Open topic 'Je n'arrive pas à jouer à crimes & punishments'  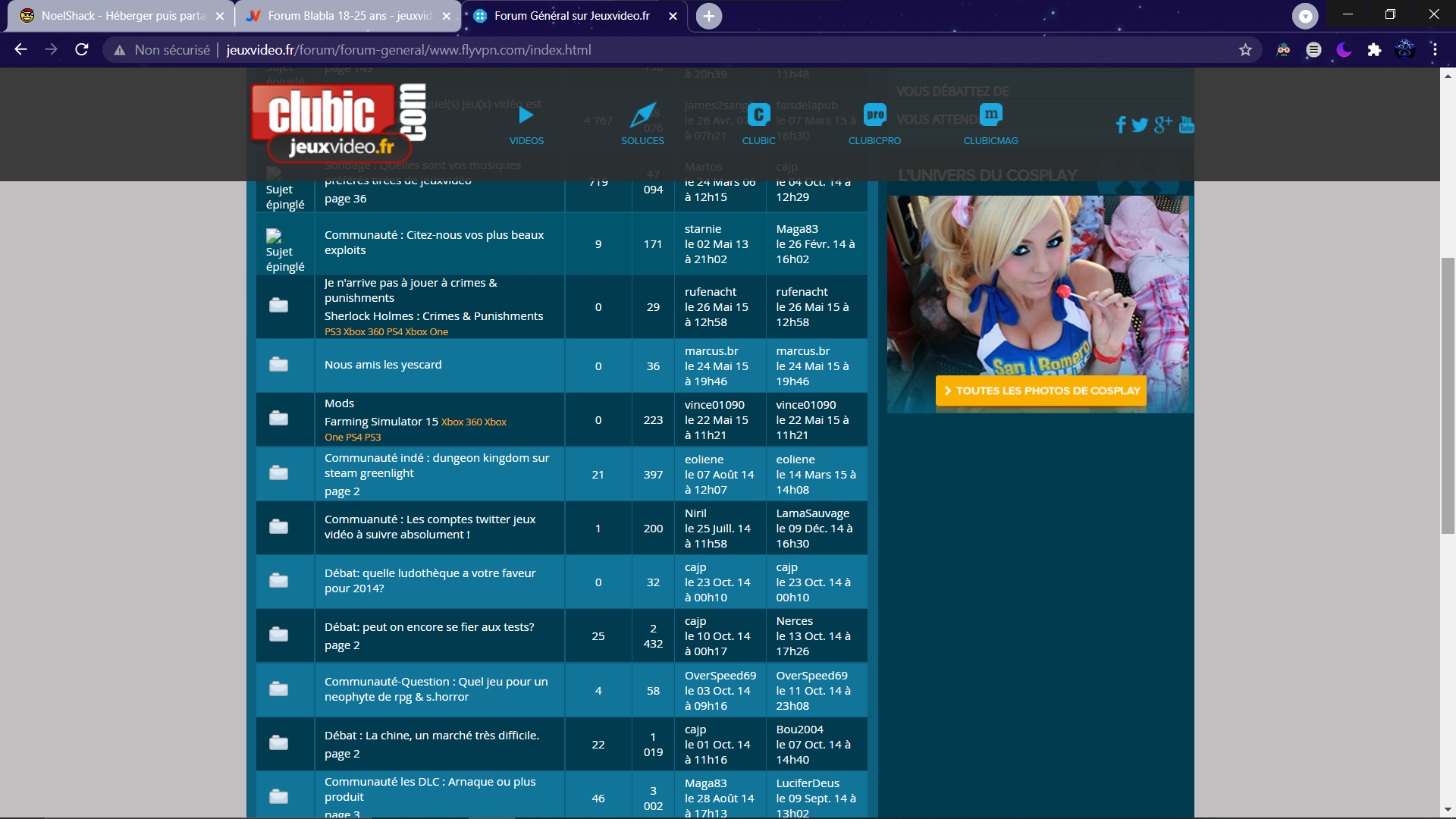coord(411,290)
